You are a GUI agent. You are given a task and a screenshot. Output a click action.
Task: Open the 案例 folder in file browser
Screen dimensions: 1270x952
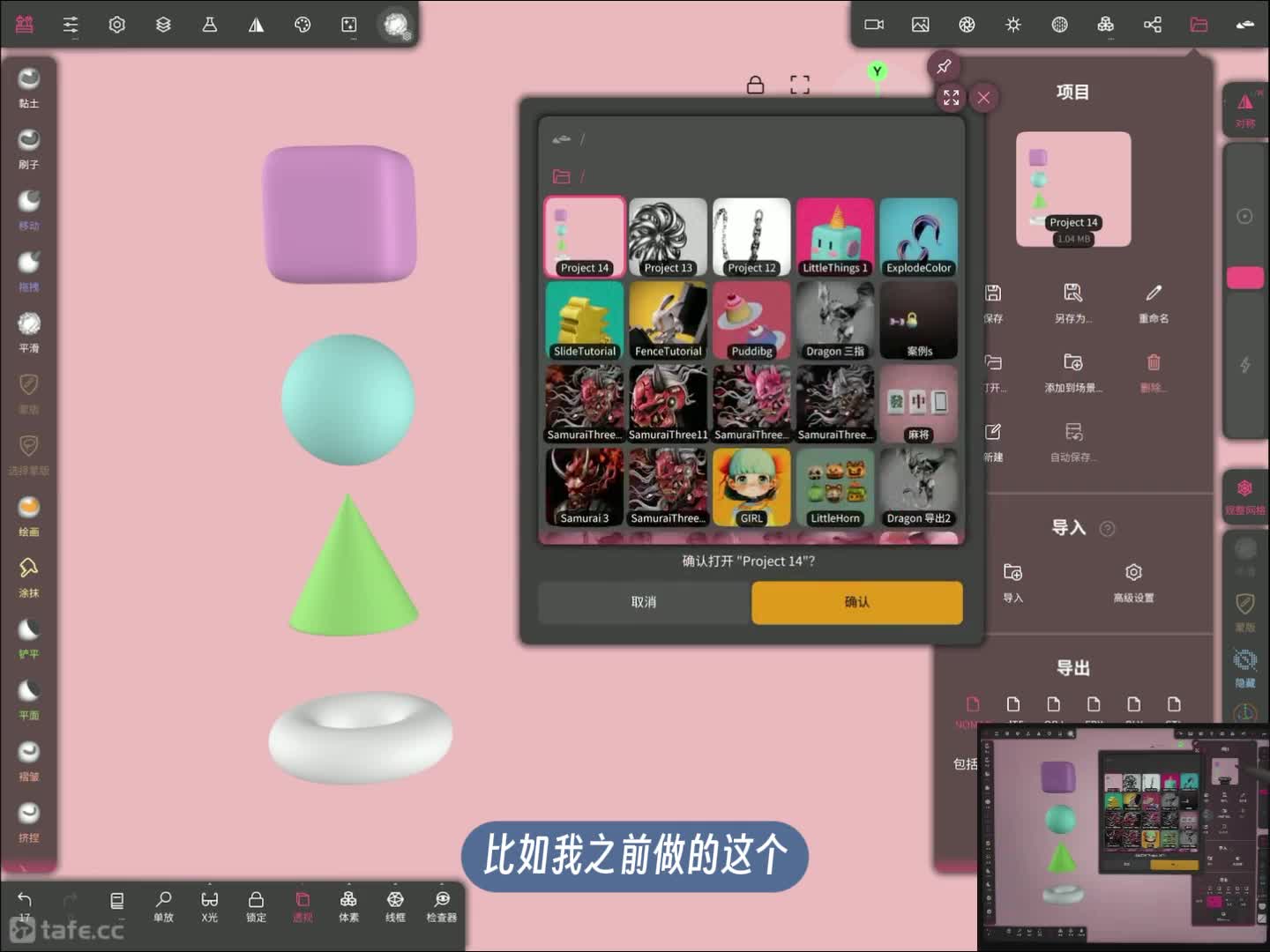pyautogui.click(x=918, y=321)
